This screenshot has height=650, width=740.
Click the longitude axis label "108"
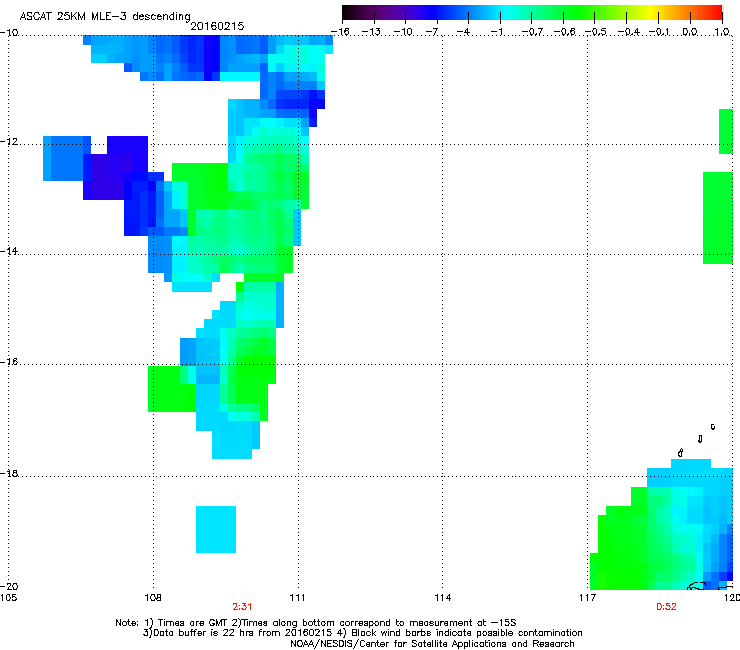coord(153,598)
